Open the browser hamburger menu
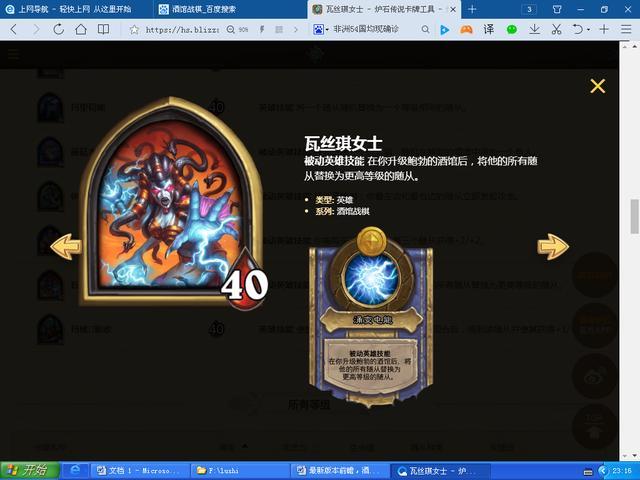 pyautogui.click(x=626, y=29)
